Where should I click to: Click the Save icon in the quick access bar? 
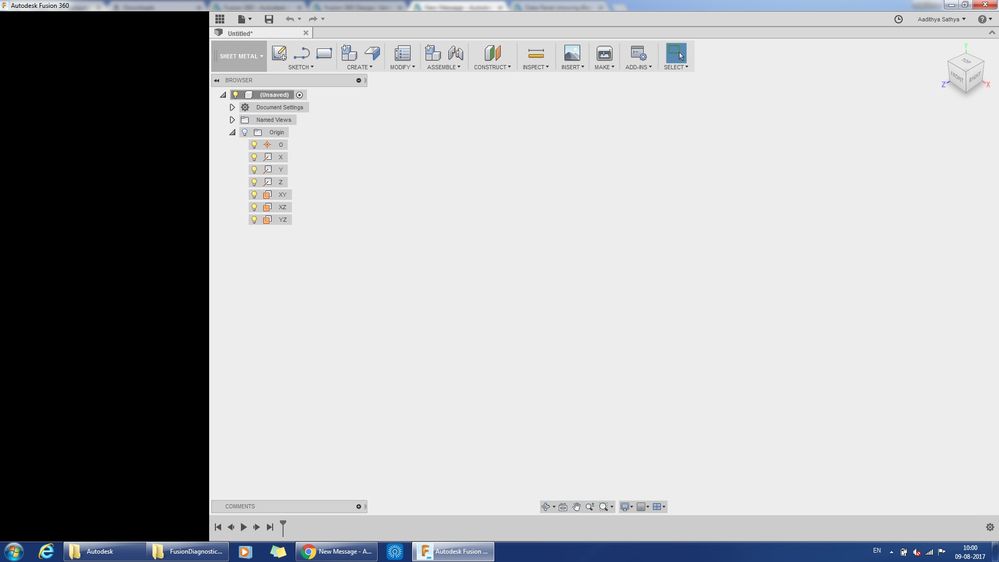coord(269,19)
